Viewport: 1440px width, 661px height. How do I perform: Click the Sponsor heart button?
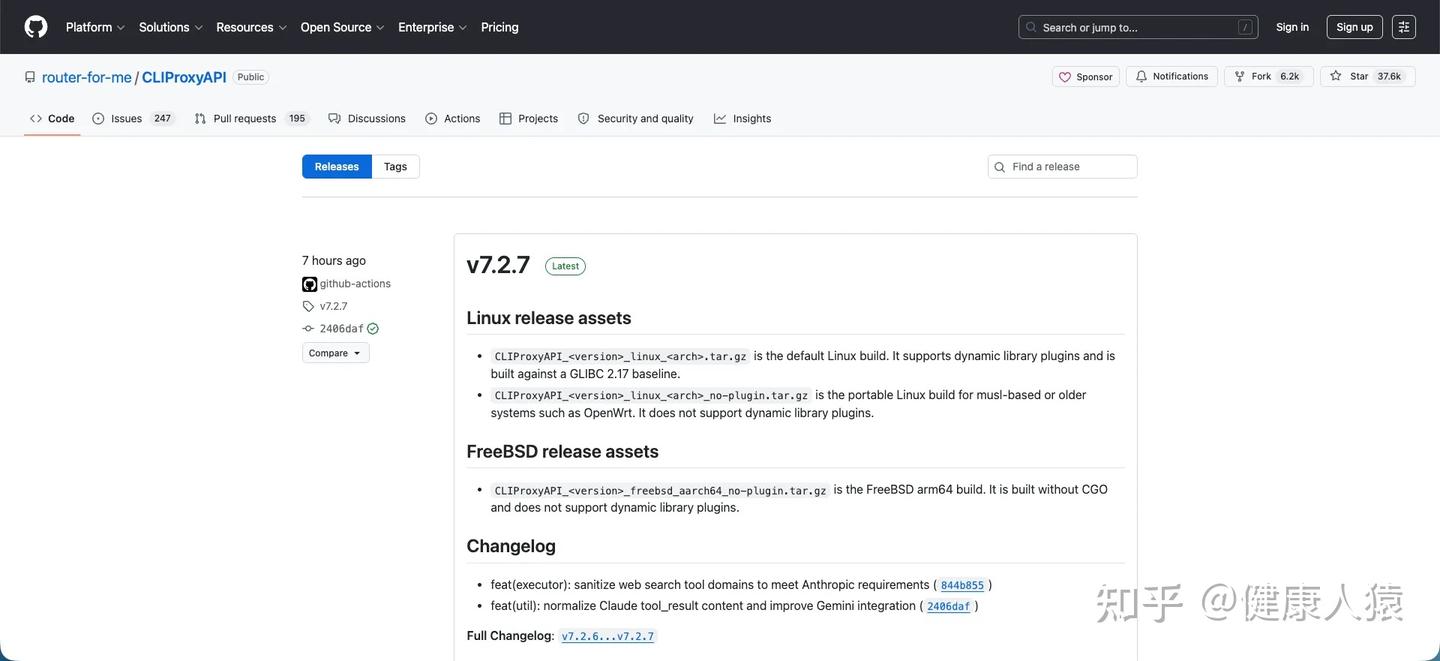tap(1086, 77)
